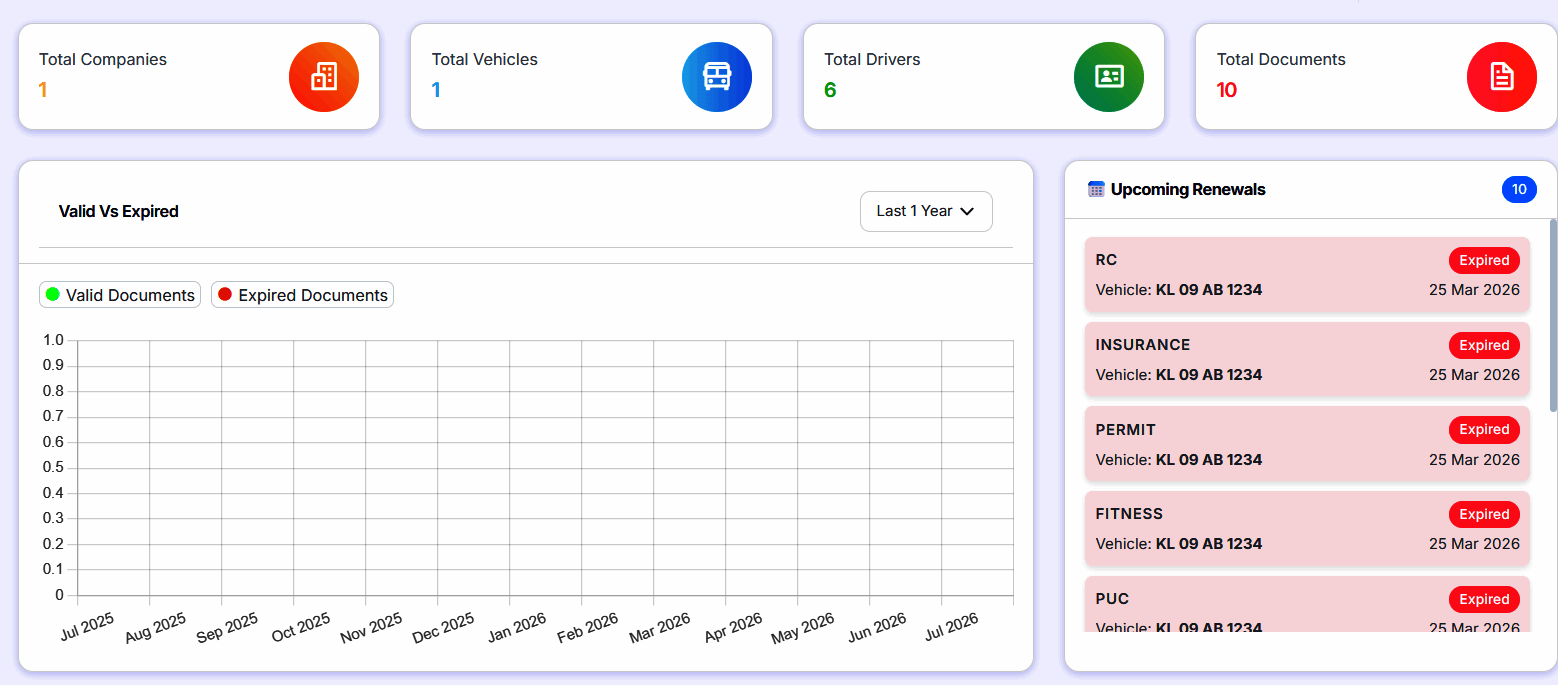Select the PERMIT renewal item
This screenshot has width=1558, height=685.
coord(1307,444)
